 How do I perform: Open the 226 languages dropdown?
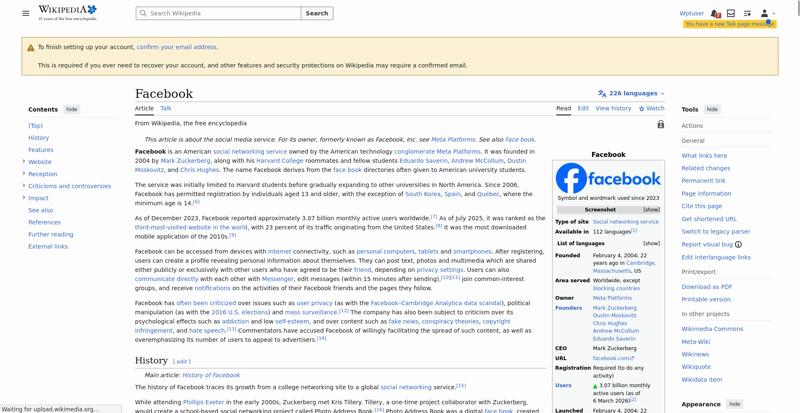631,93
